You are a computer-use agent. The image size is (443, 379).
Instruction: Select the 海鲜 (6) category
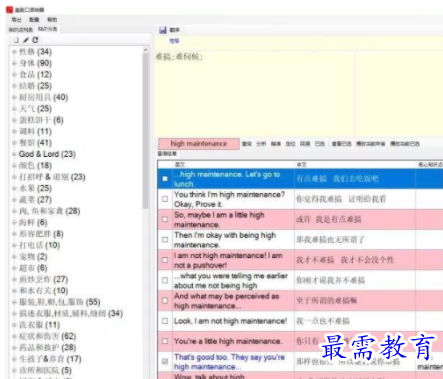33,222
